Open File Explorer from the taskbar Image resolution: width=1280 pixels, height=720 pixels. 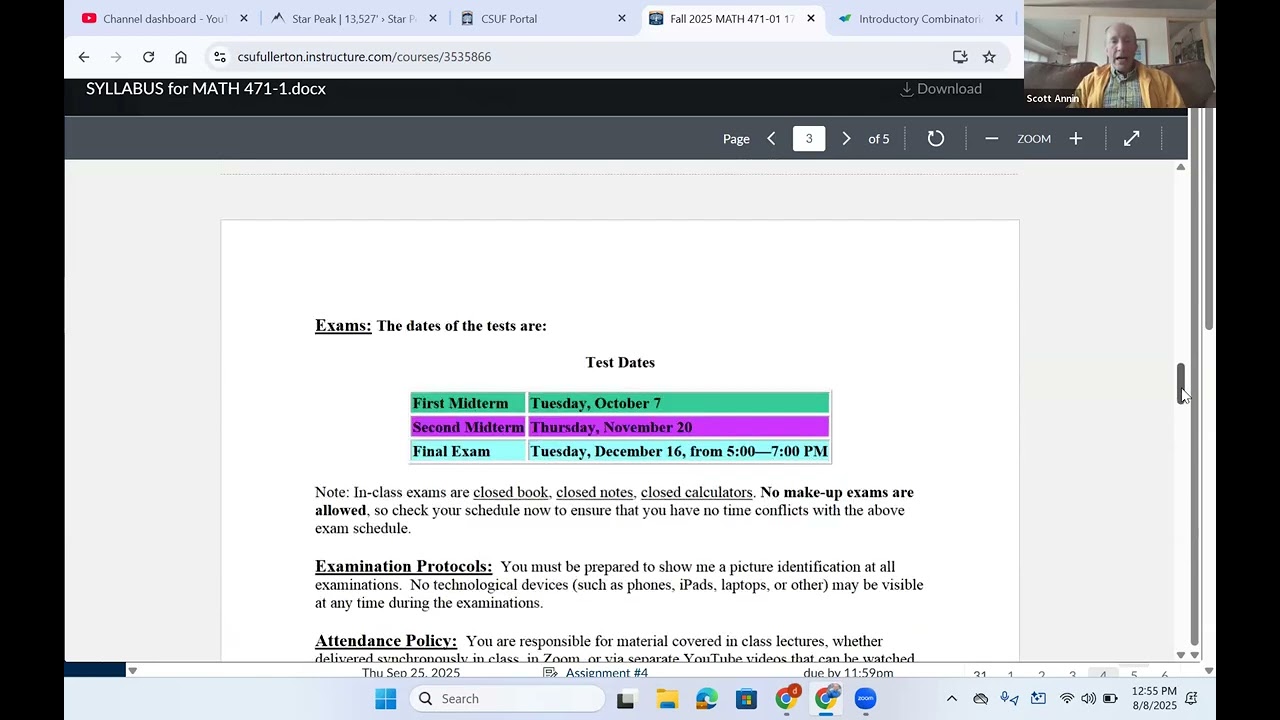click(x=667, y=699)
